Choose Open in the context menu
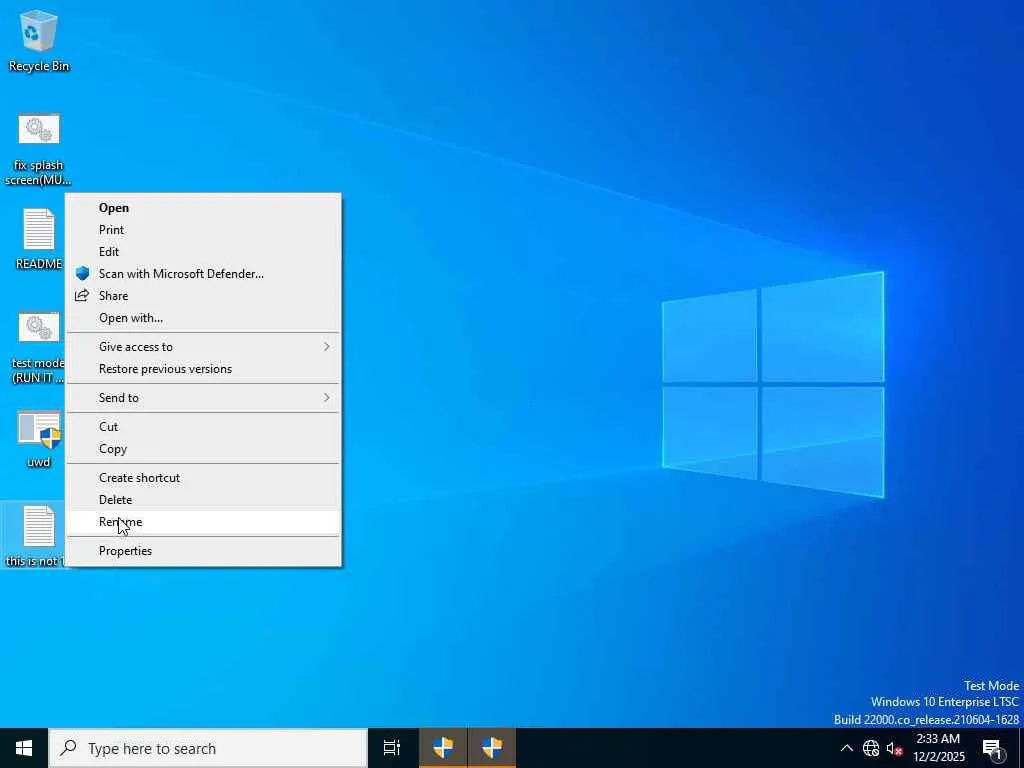The image size is (1024, 768). click(x=203, y=208)
